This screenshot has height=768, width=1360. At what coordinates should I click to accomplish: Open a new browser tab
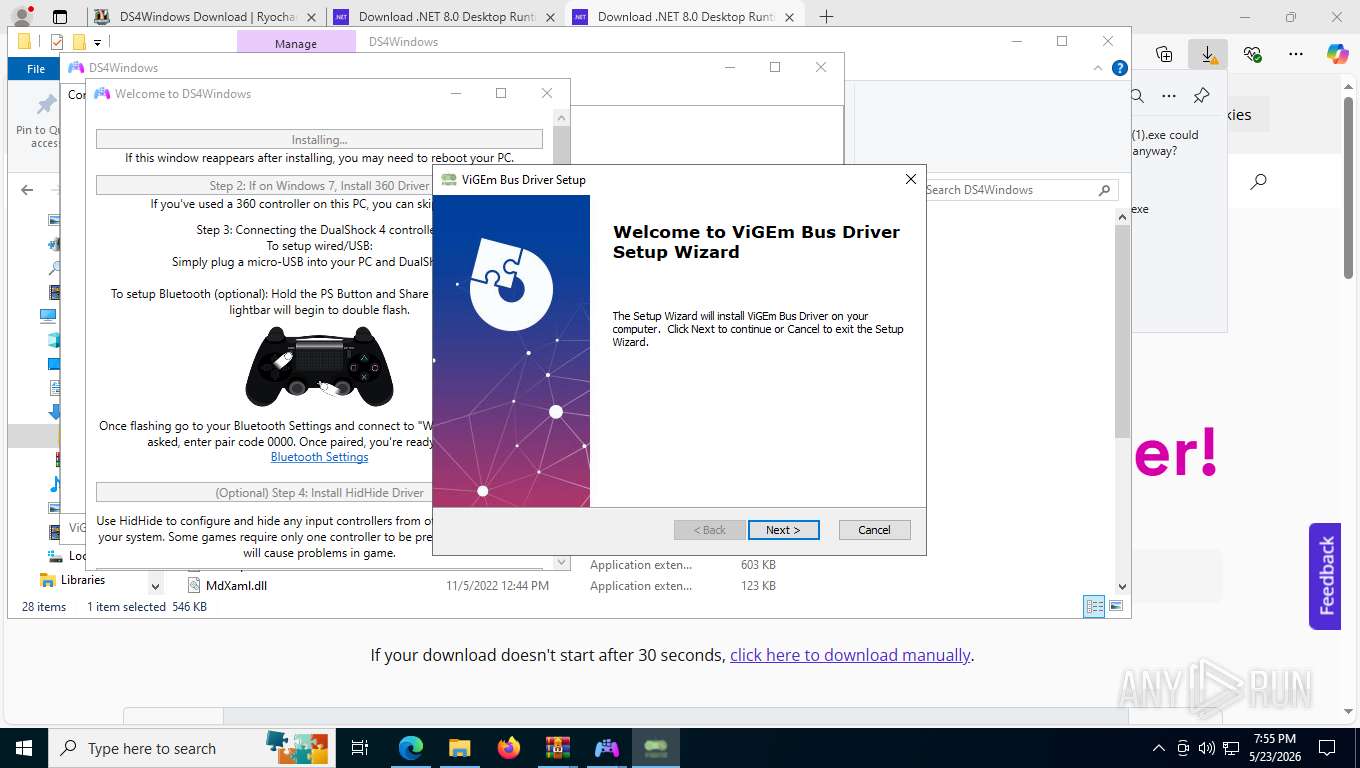click(x=826, y=17)
